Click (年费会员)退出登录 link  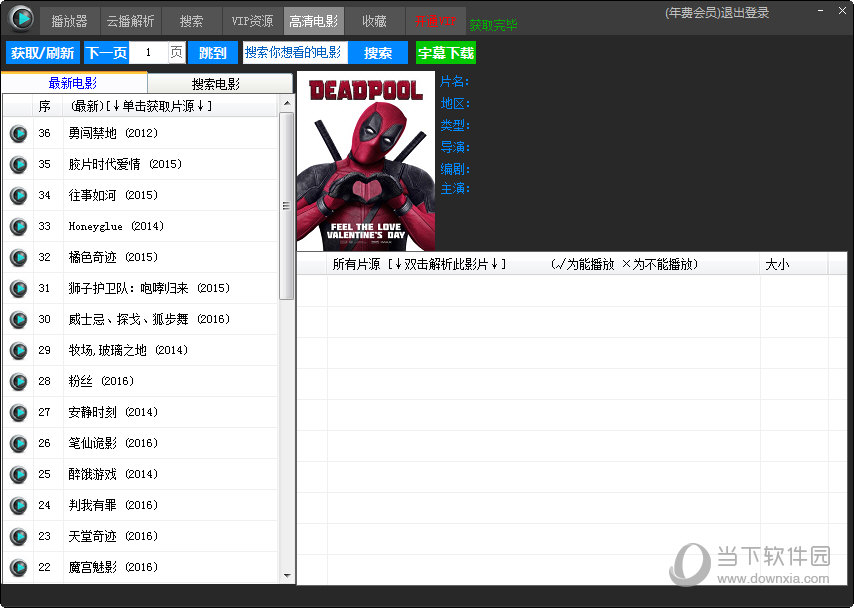click(x=717, y=13)
